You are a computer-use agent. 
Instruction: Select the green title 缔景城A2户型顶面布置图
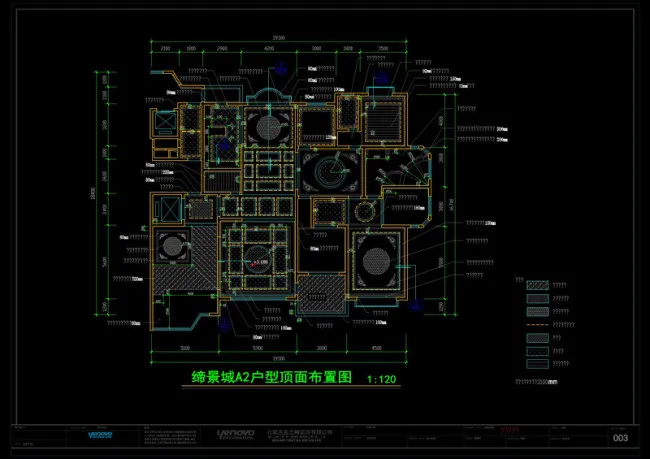tap(272, 377)
